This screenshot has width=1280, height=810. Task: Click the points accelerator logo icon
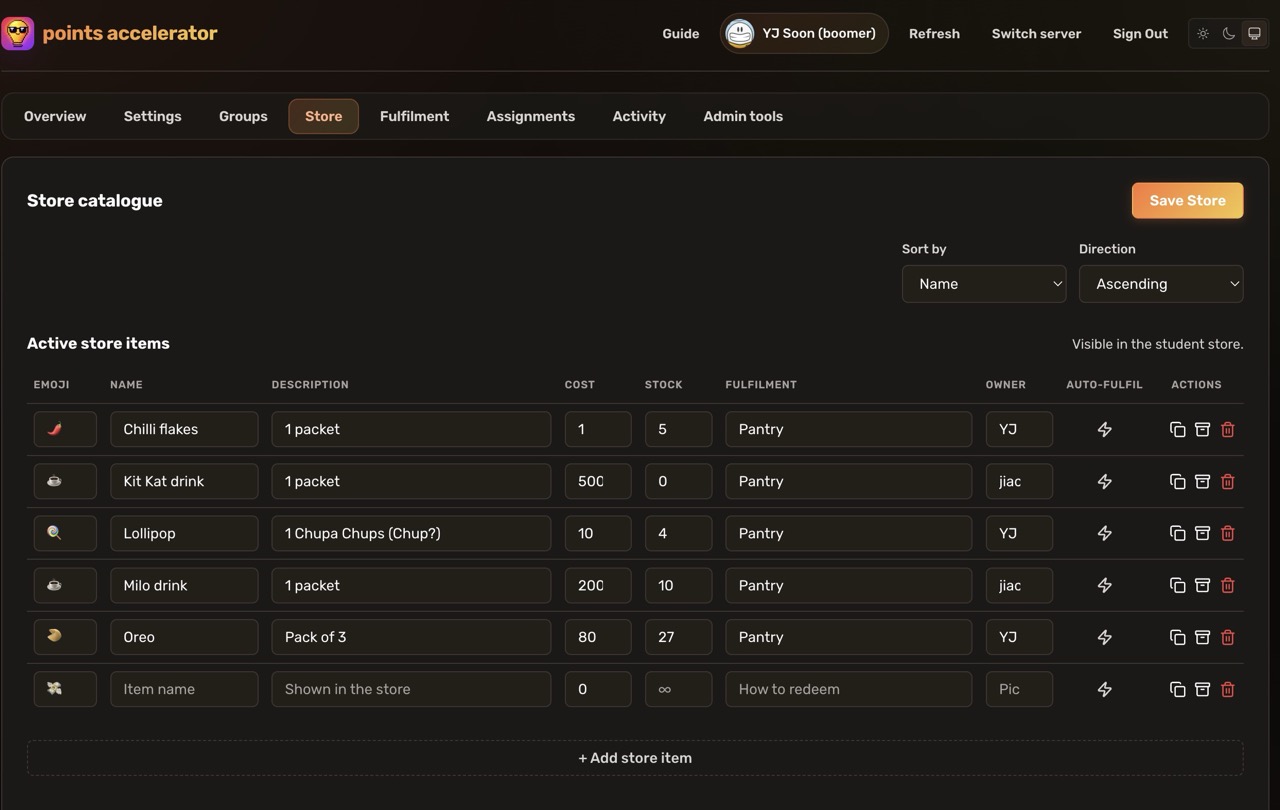(18, 34)
